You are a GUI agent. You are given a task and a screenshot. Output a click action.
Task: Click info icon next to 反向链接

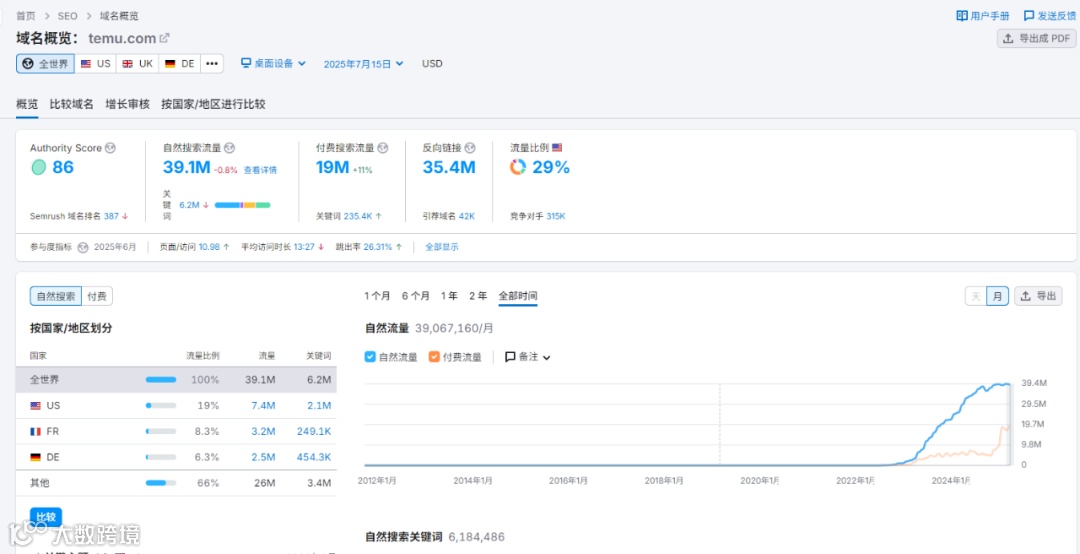pyautogui.click(x=470, y=148)
